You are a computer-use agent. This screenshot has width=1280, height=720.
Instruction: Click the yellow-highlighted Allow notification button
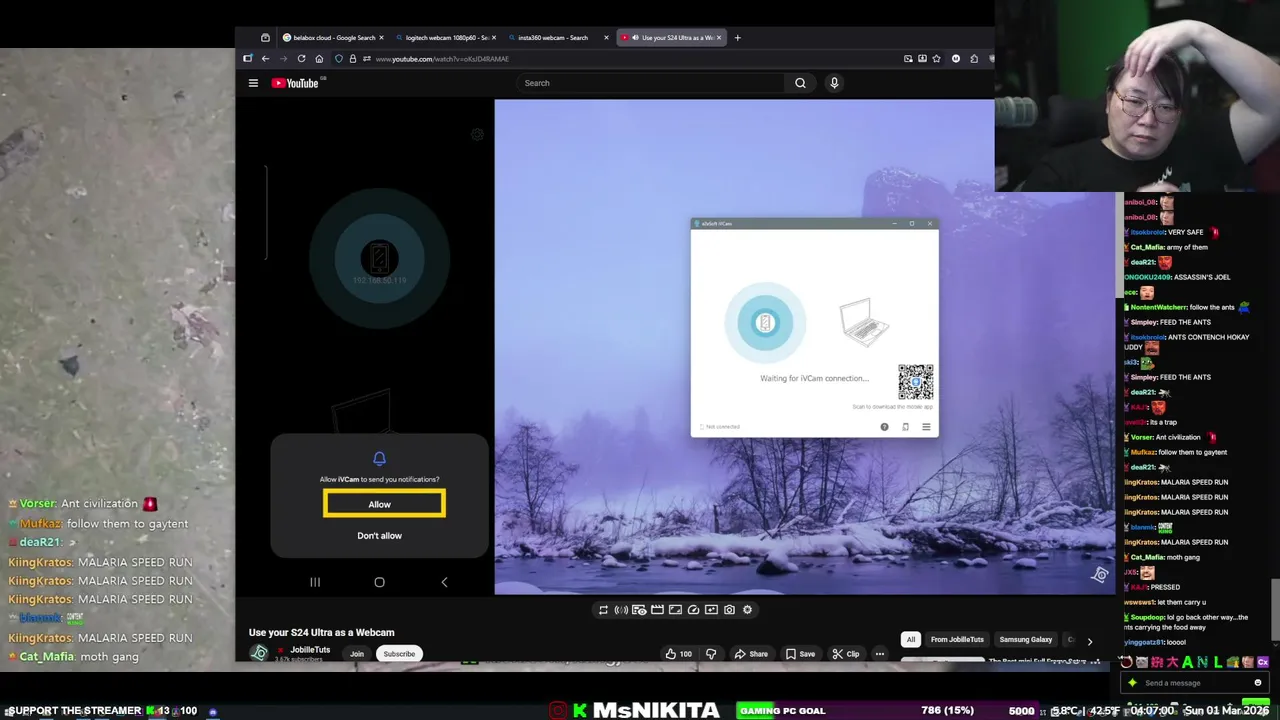tap(384, 504)
